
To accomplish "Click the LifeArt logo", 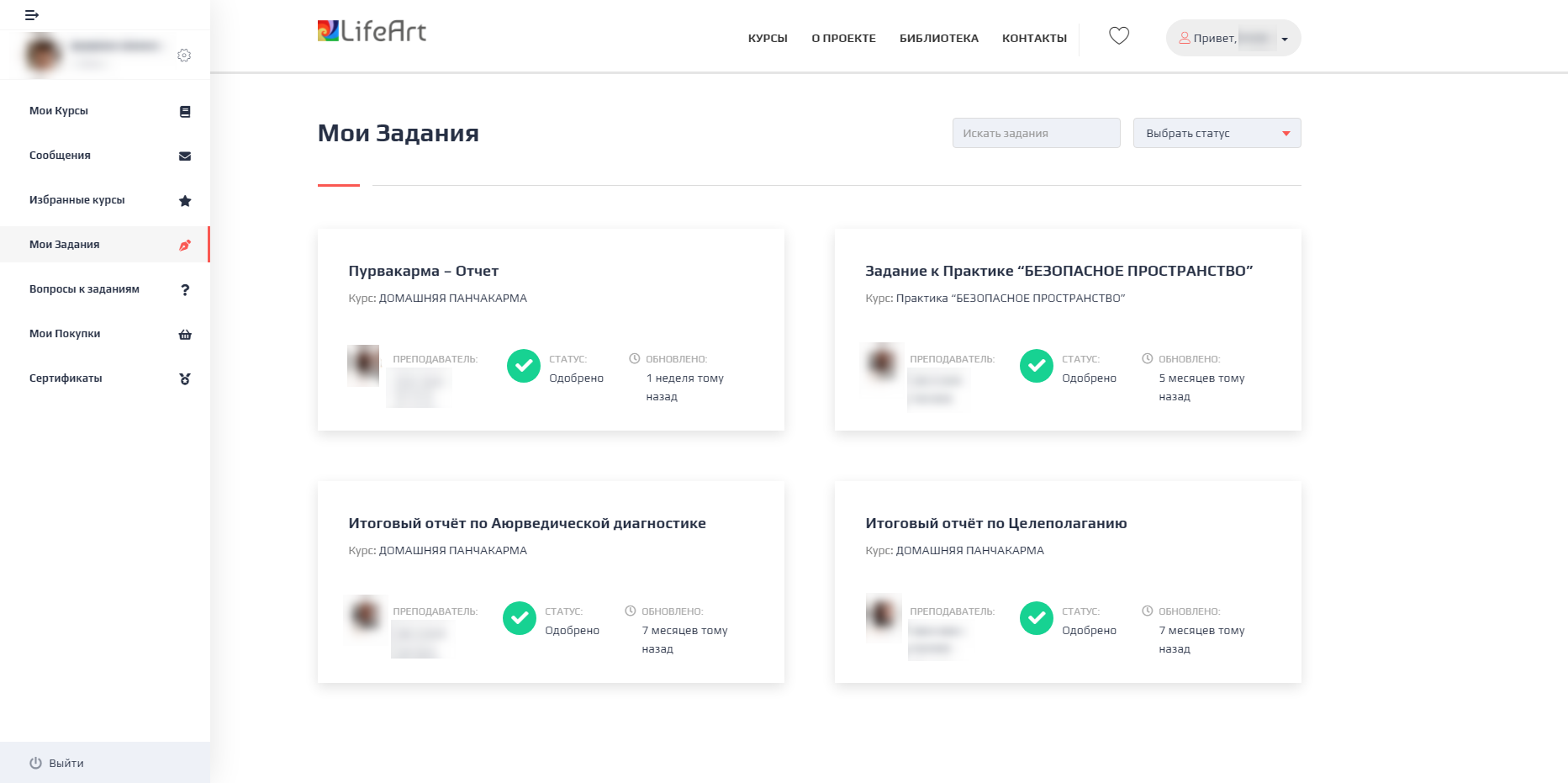I will (x=372, y=32).
